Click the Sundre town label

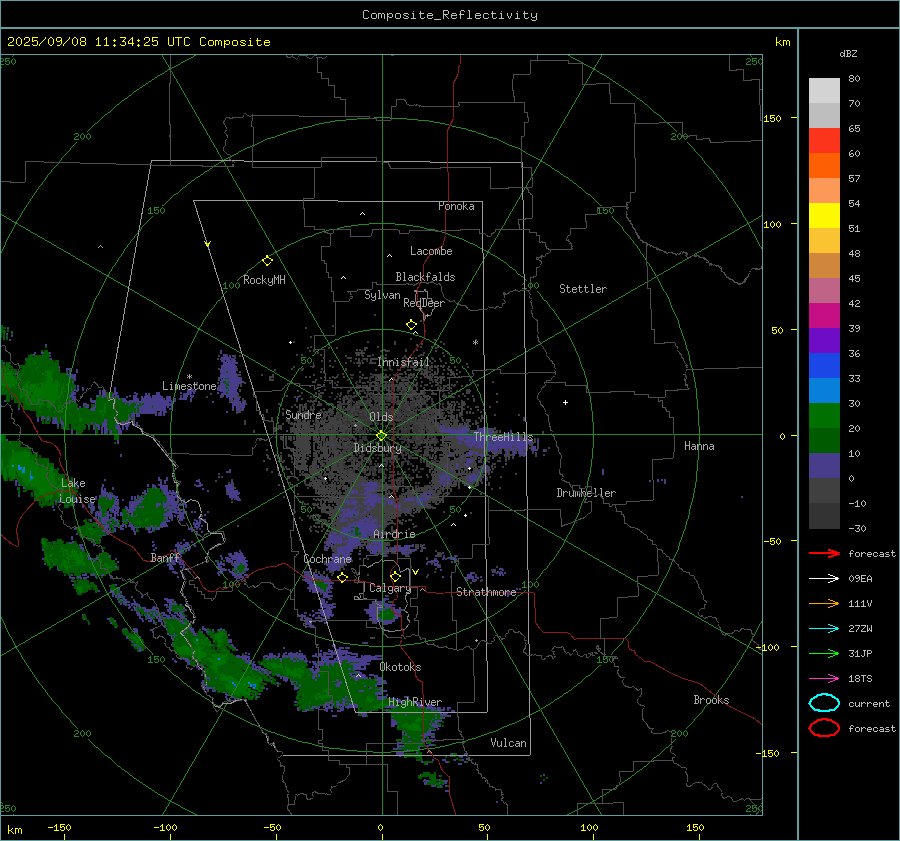[x=303, y=415]
